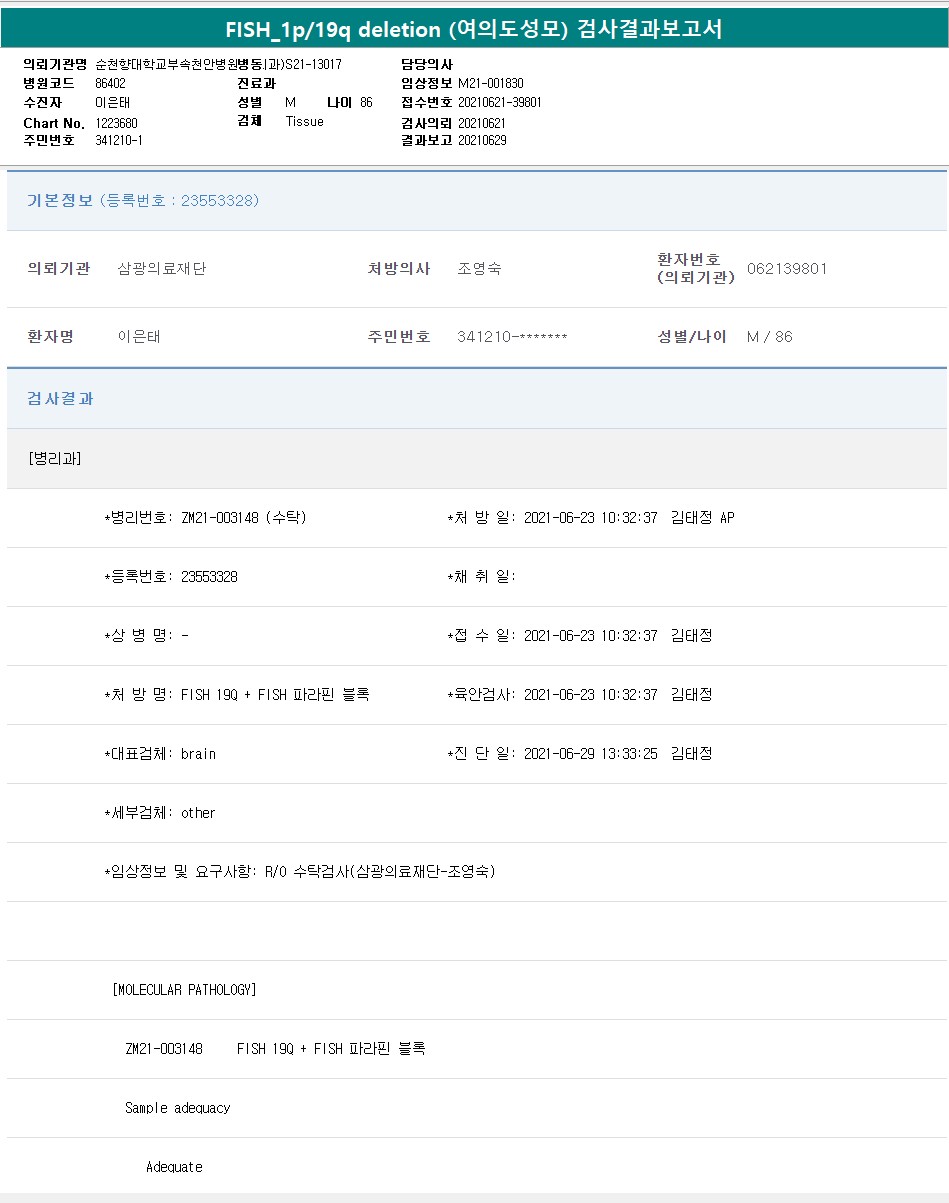This screenshot has height=1203, width=949.
Task: Click representative specimen line '*대표검체: brain'
Action: (160, 754)
